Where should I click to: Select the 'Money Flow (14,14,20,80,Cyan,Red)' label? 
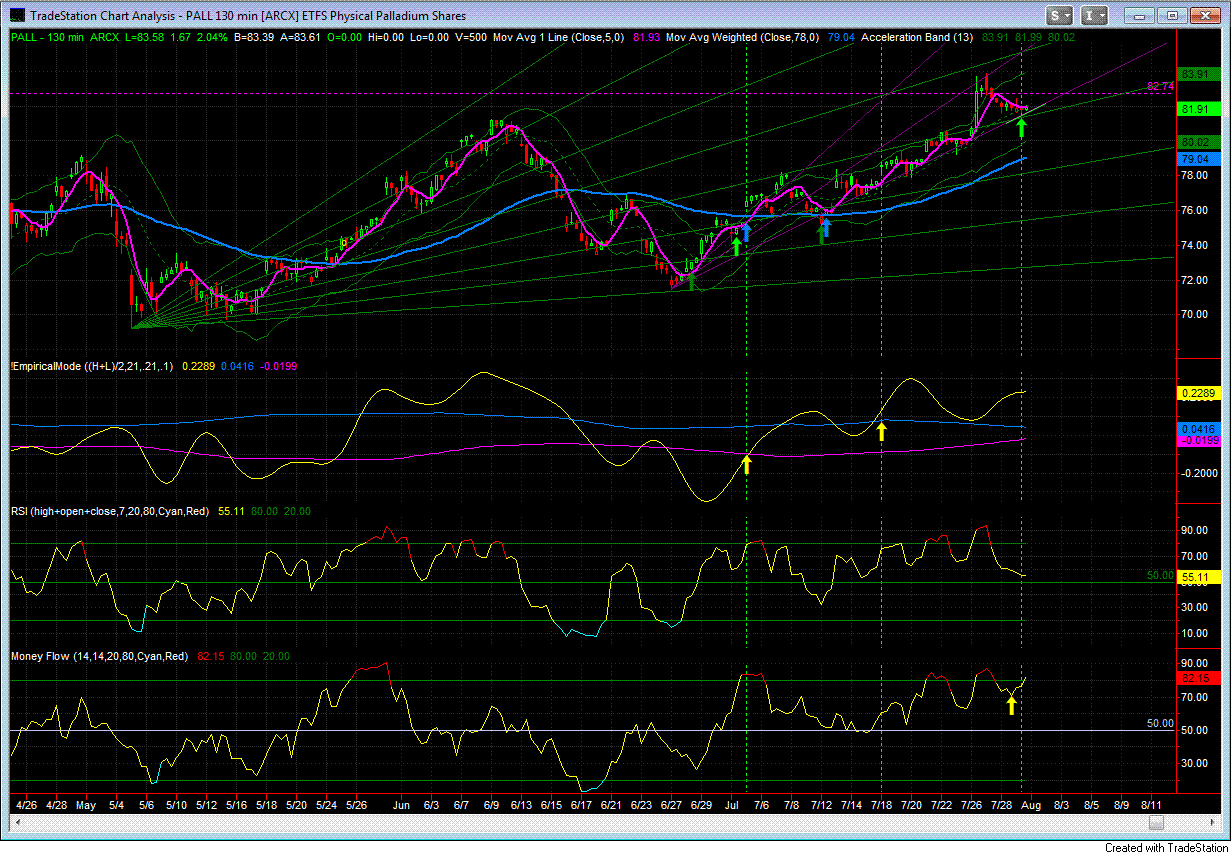coord(100,656)
